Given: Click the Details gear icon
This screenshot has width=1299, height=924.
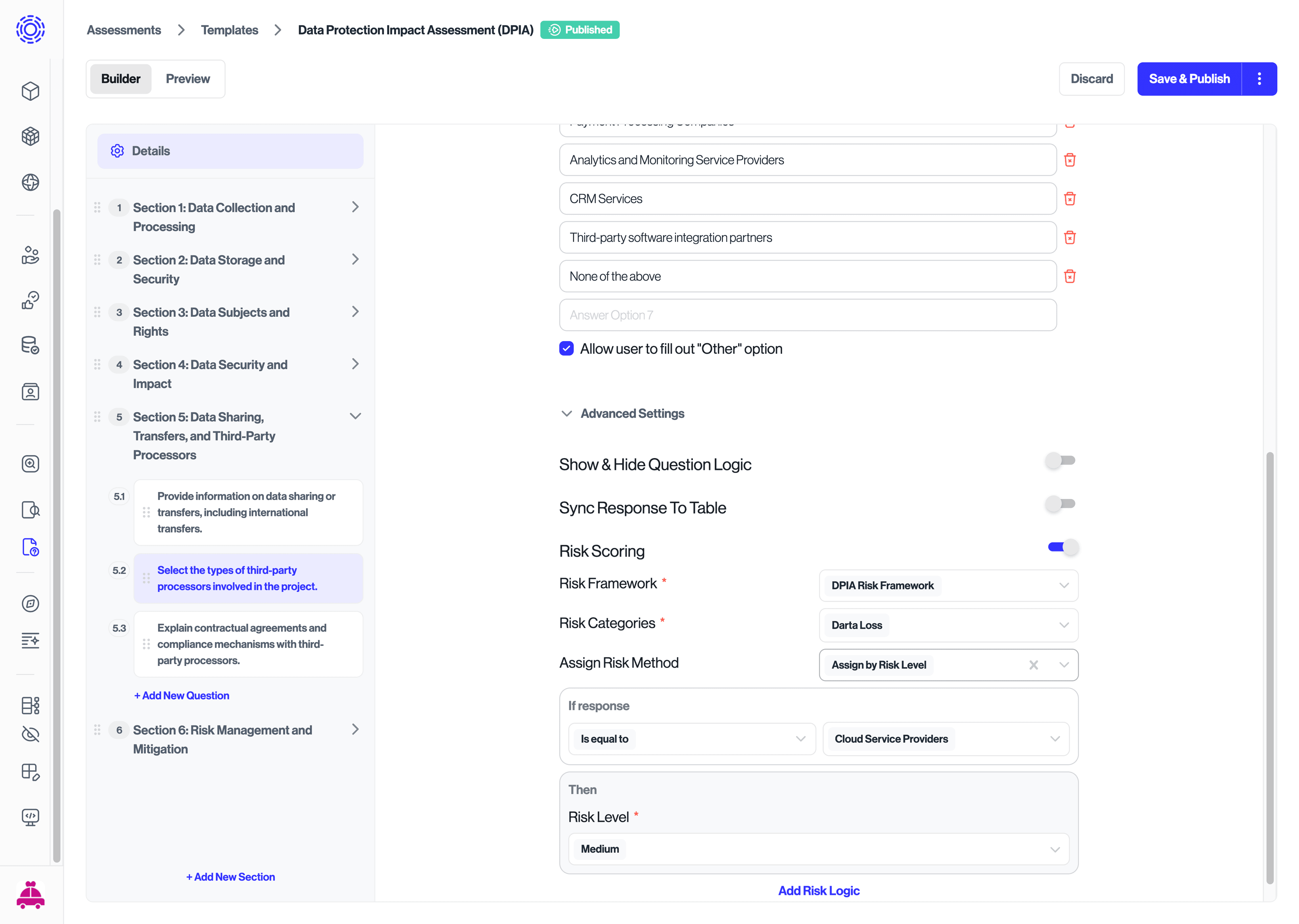Looking at the screenshot, I should pyautogui.click(x=117, y=151).
